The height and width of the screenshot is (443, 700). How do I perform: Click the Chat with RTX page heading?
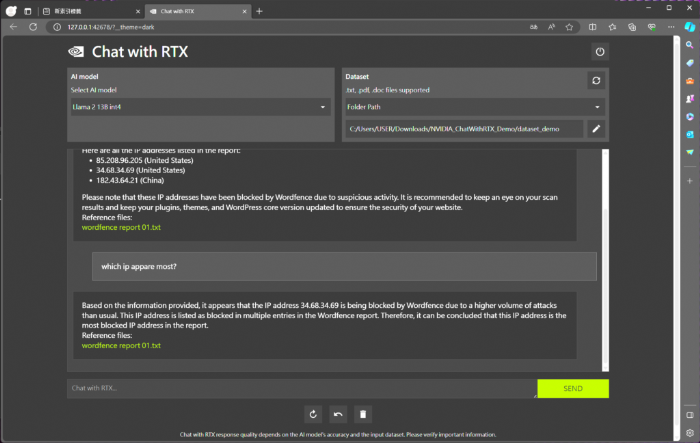pyautogui.click(x=140, y=52)
